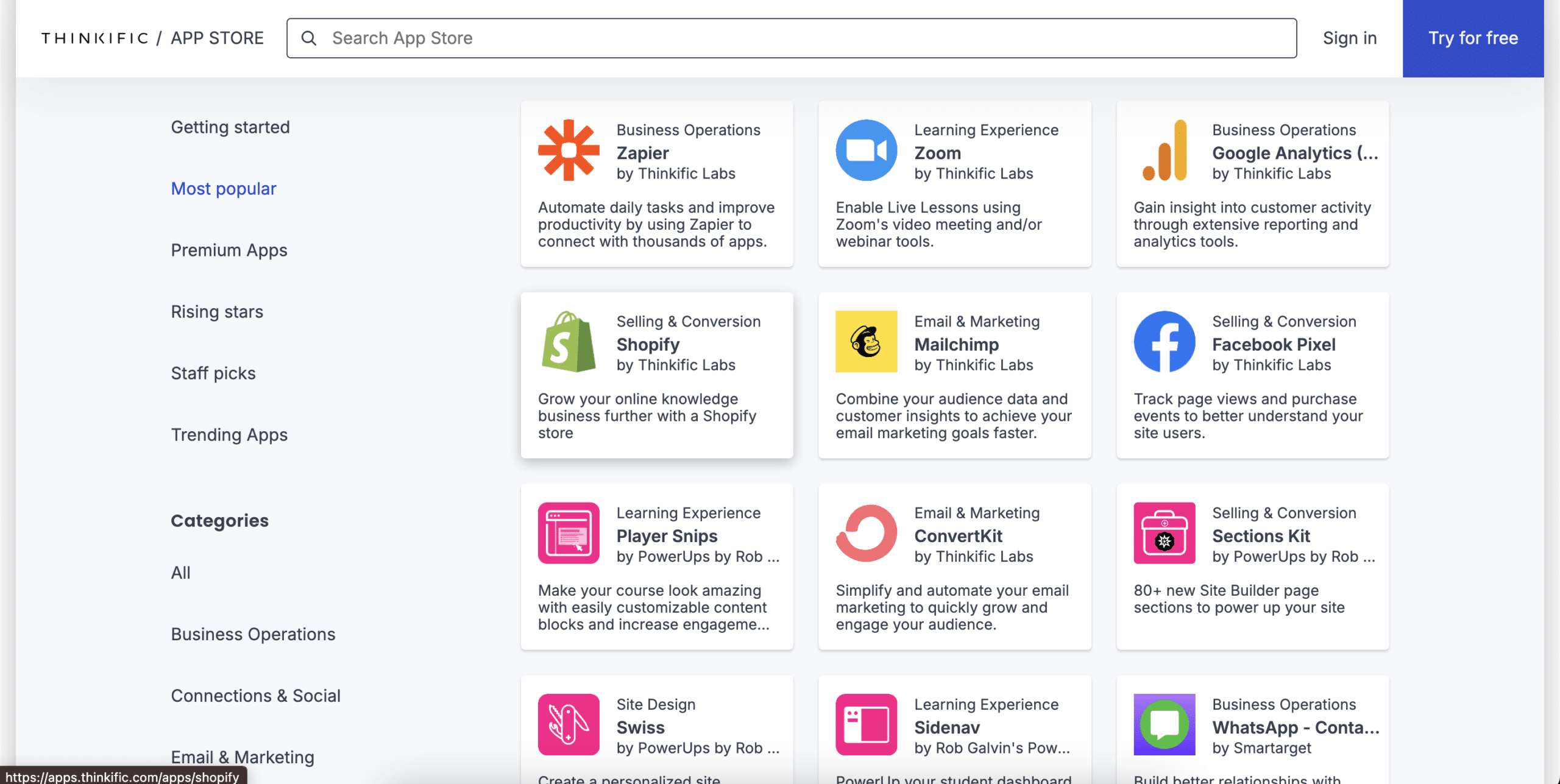Click the Swiss pocket knife icon
Screen dimensions: 1560x784
tap(569, 724)
